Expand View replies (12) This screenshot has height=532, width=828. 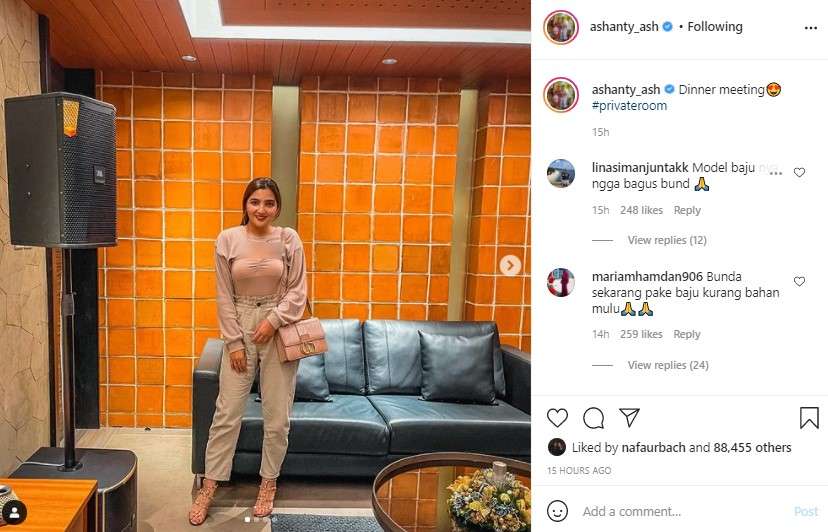click(x=667, y=240)
